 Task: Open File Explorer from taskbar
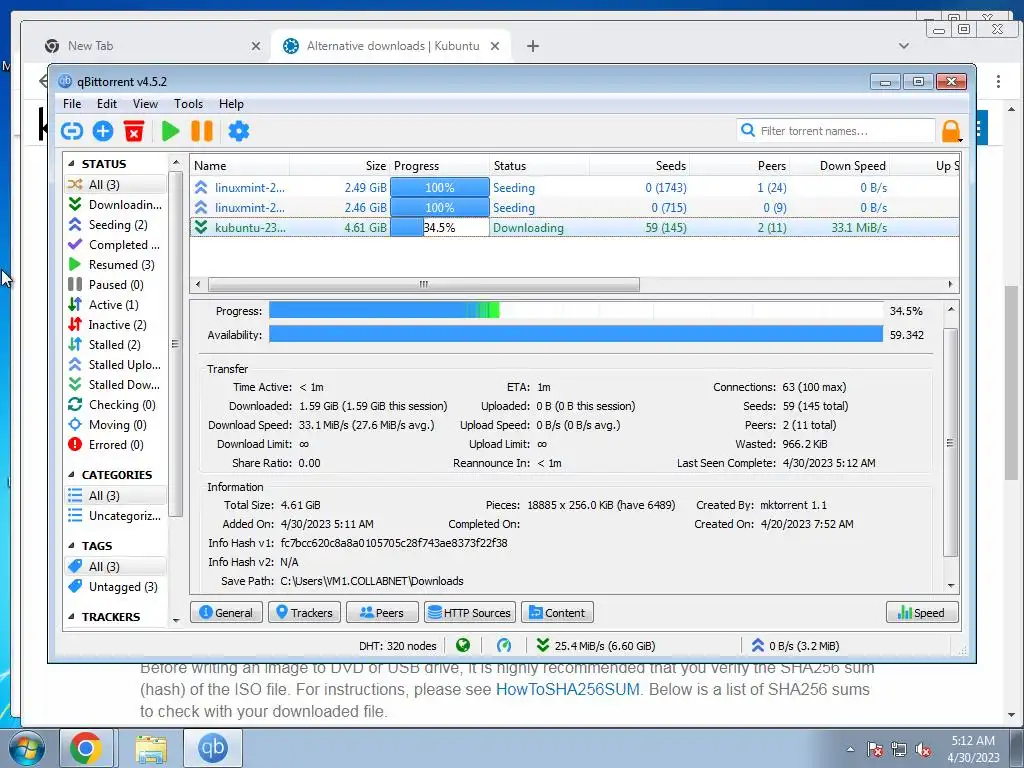(x=151, y=748)
